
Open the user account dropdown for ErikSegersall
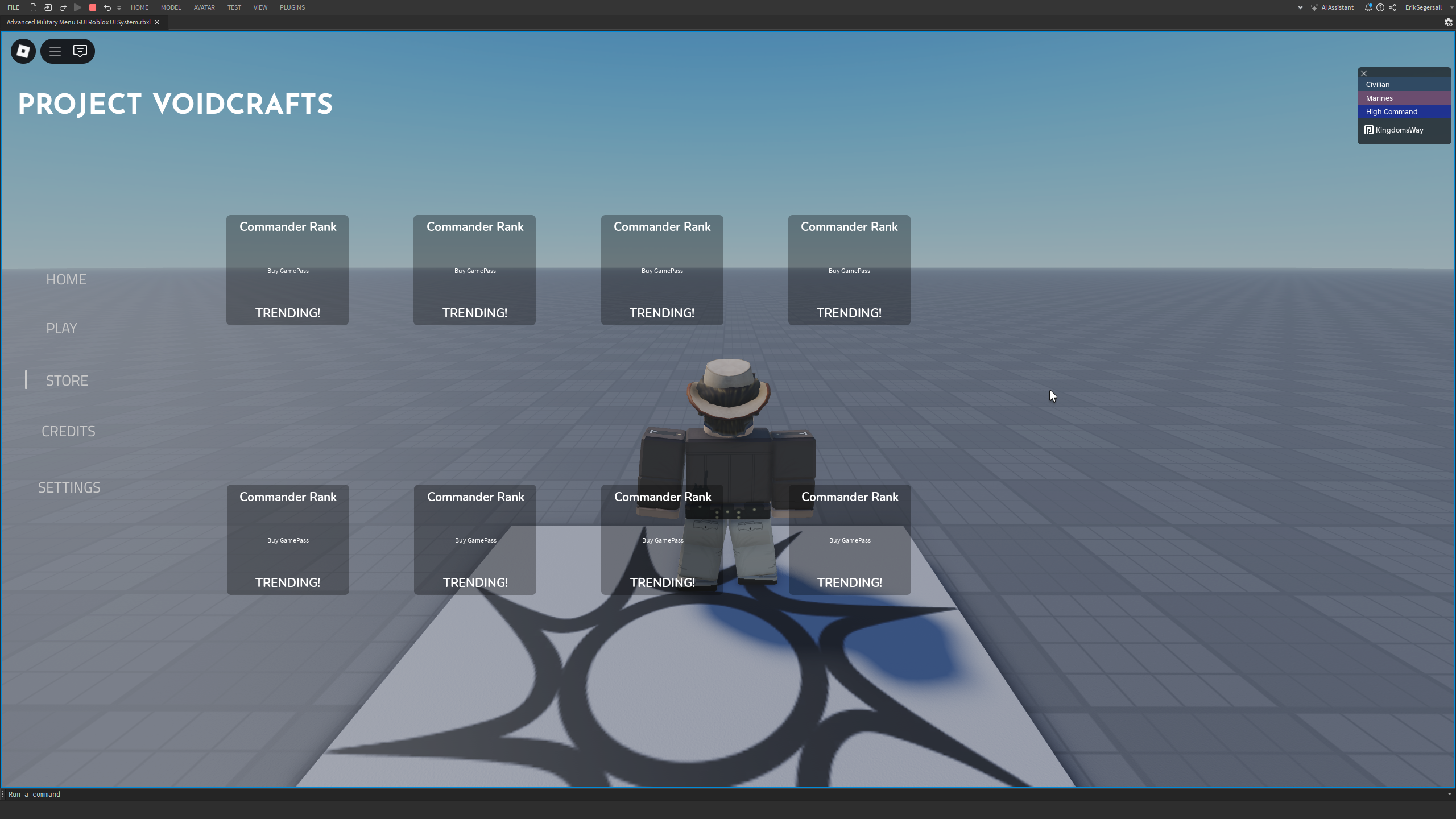pyautogui.click(x=1425, y=7)
